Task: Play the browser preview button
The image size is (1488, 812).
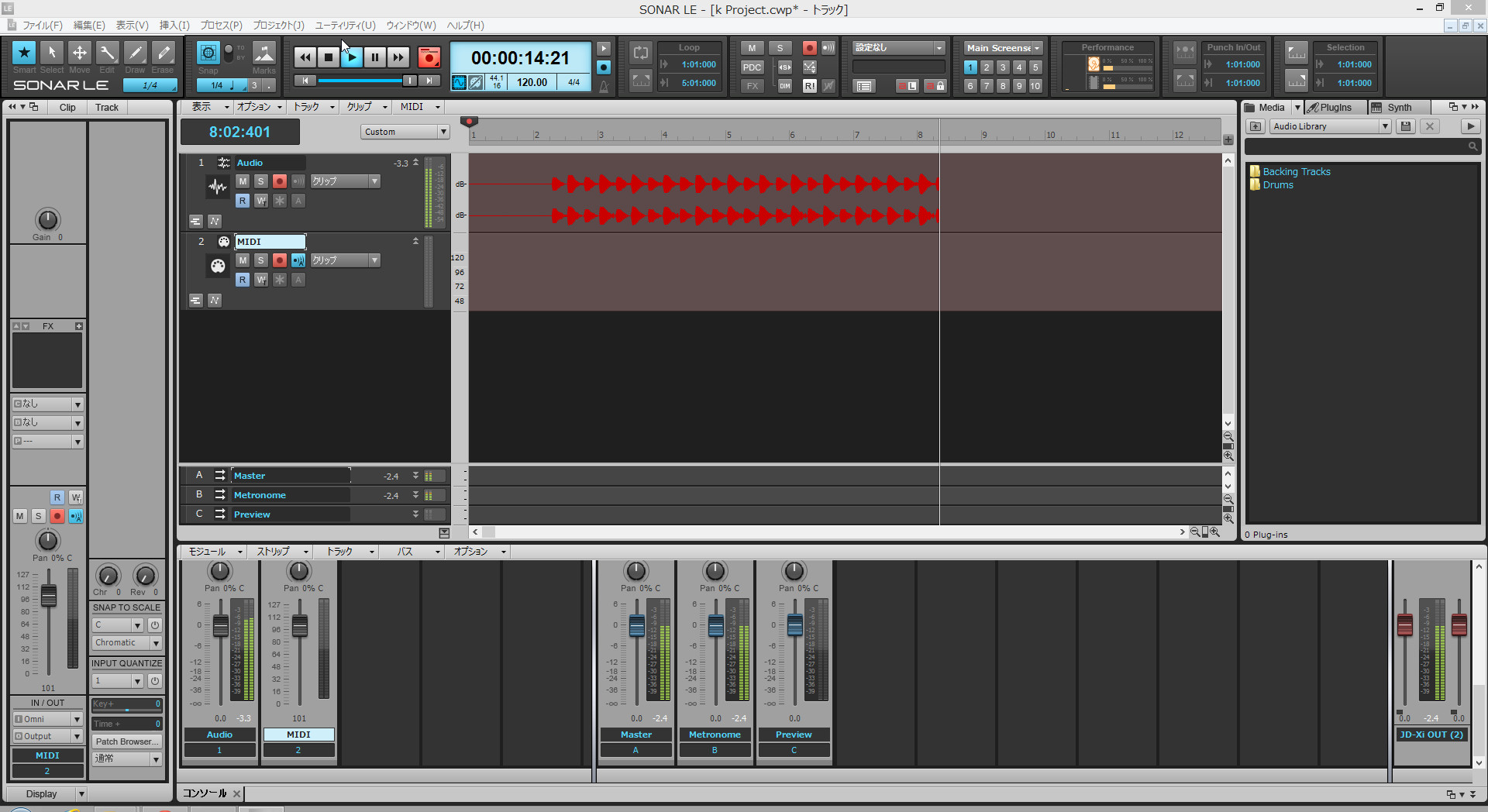Action: 1470,126
